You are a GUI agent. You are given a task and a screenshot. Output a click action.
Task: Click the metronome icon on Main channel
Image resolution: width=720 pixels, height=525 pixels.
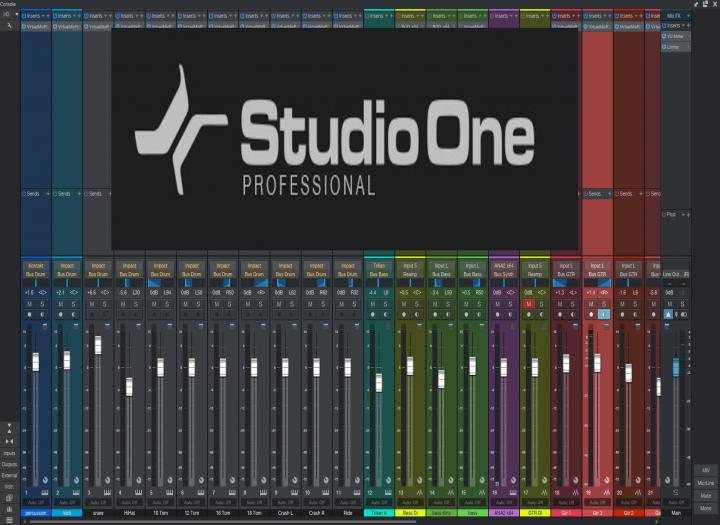(669, 315)
